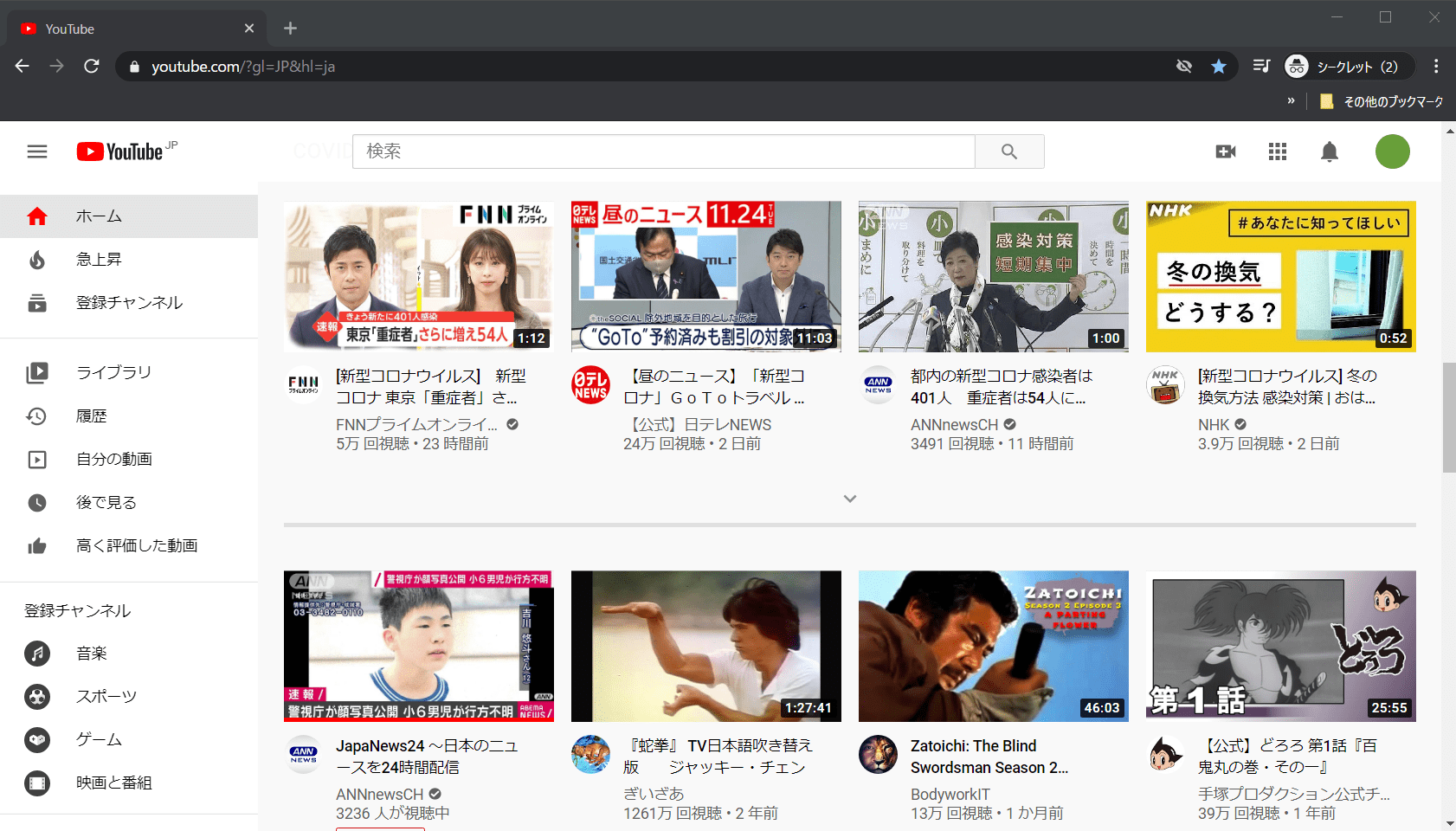This screenshot has height=831, width=1456.
Task: Click the search magnifier button
Action: (x=1009, y=151)
